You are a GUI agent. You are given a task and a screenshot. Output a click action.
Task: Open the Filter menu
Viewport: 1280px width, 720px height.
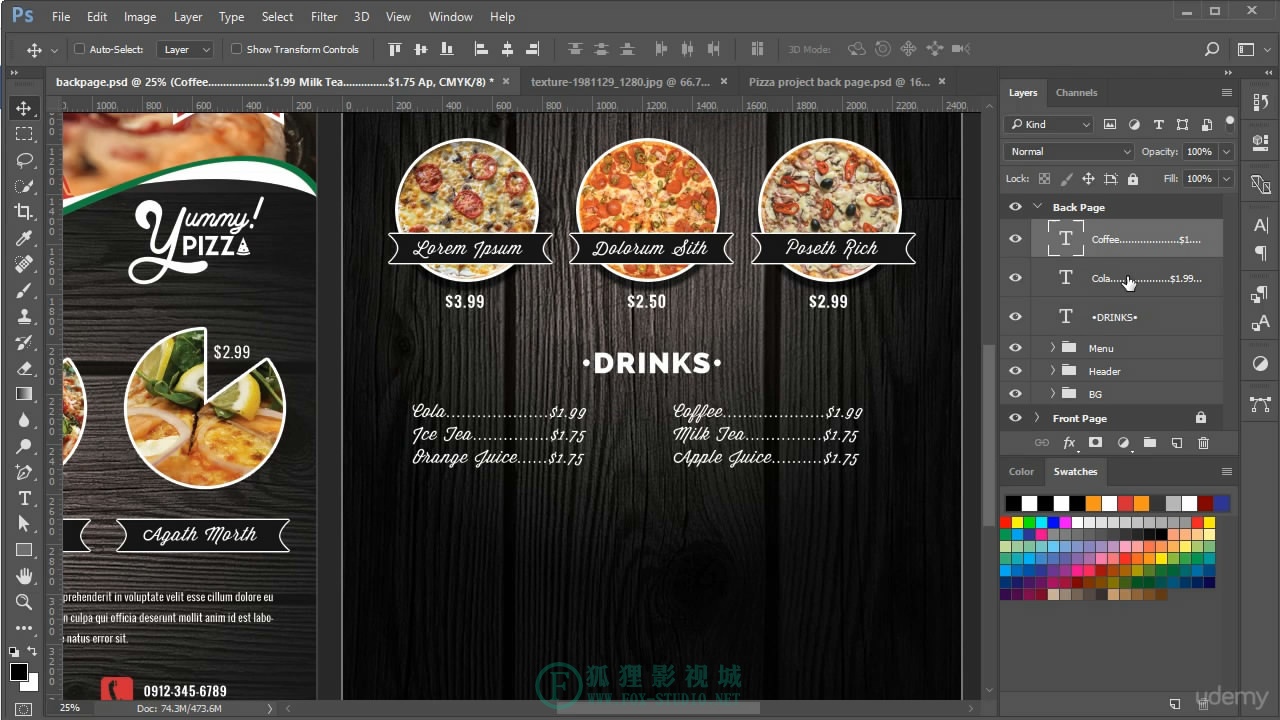click(324, 17)
